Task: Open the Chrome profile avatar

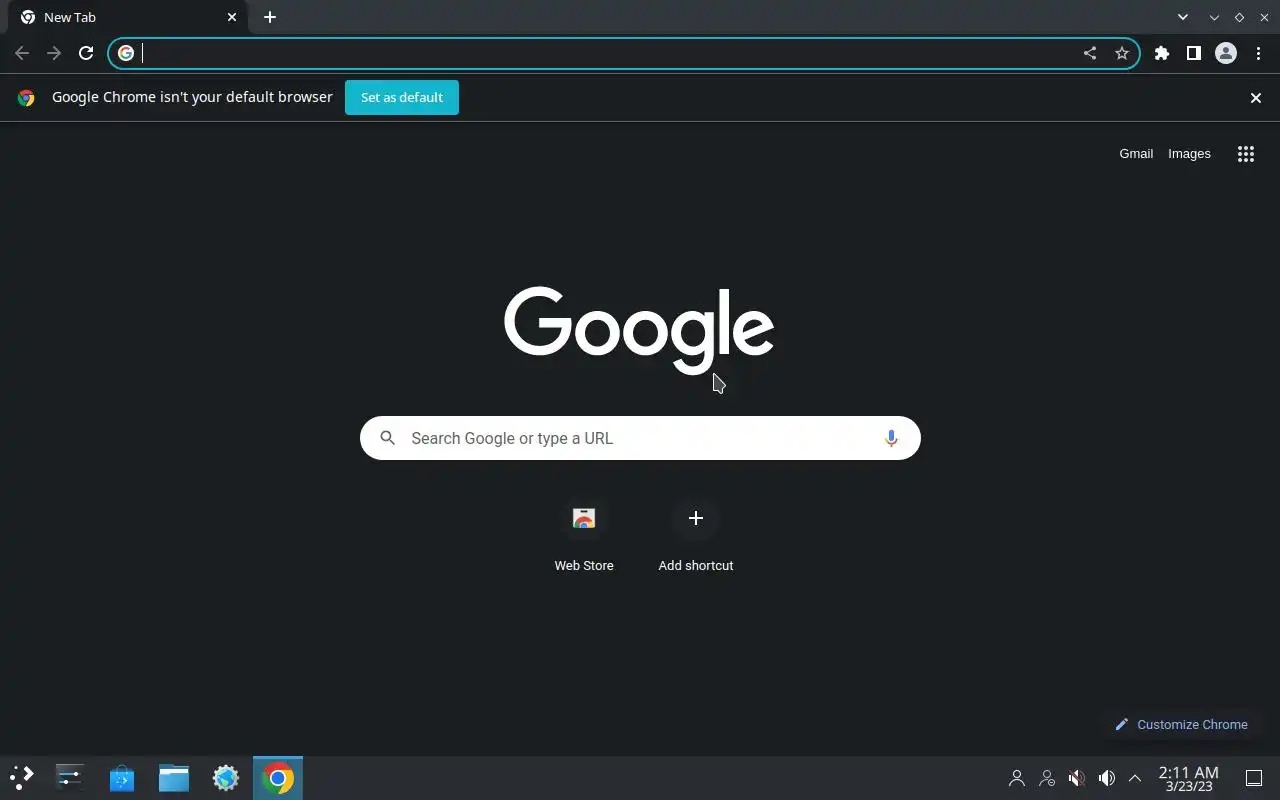Action: pos(1226,53)
